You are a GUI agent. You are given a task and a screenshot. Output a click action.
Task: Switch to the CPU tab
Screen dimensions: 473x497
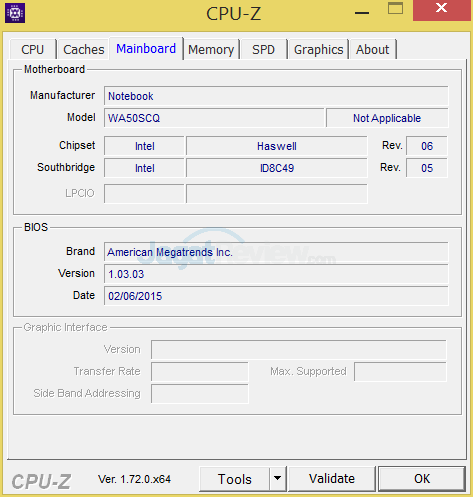(33, 49)
